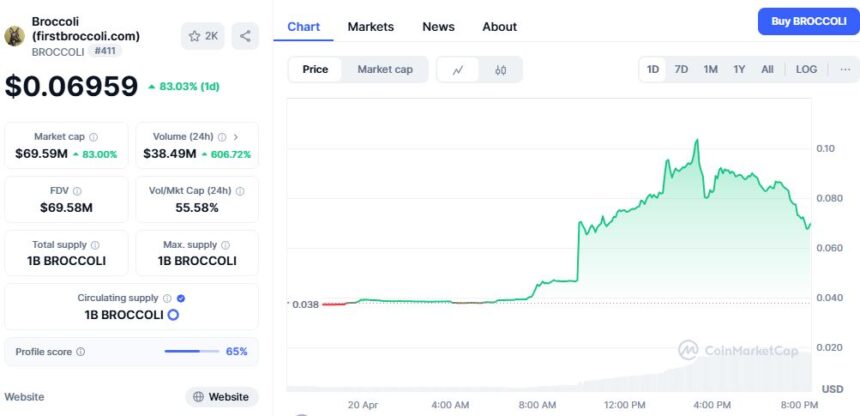Show Volume (24h) info icon
Image resolution: width=860 pixels, height=416 pixels.
(x=222, y=137)
